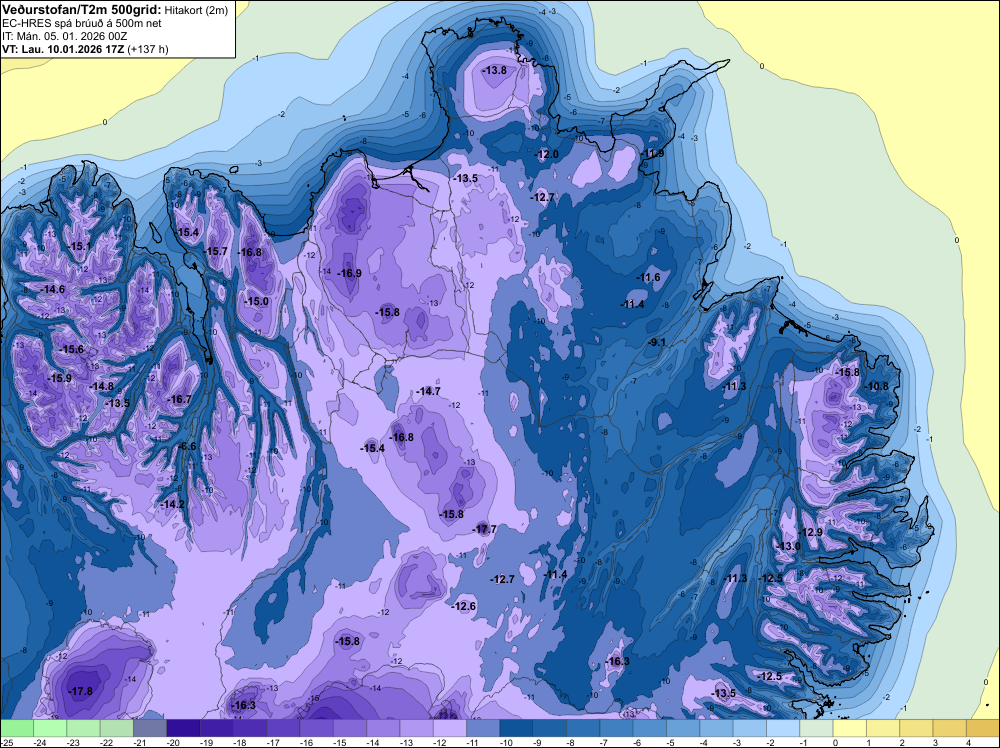Viewport: 1000px width, 748px height.
Task: Click the -13.8 temperature value
Action: click(494, 70)
